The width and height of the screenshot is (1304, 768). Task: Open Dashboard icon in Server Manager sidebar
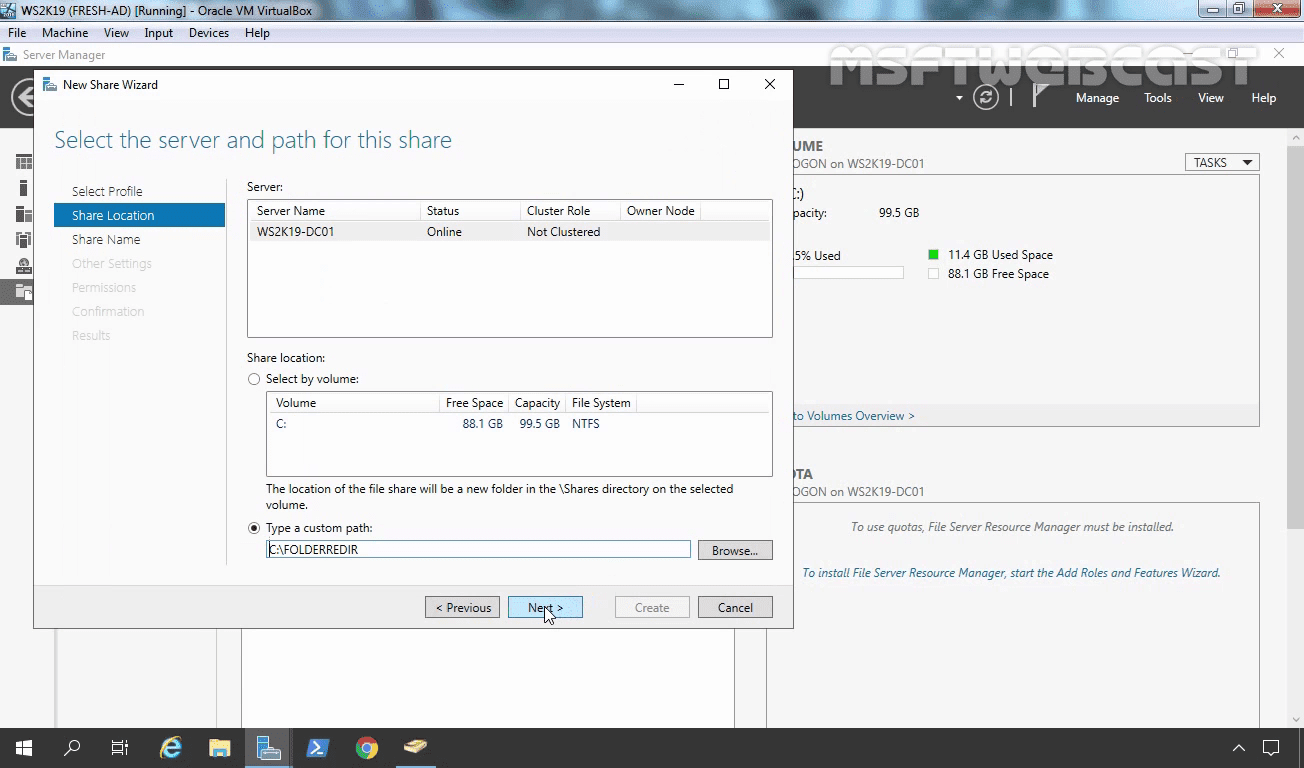(24, 162)
